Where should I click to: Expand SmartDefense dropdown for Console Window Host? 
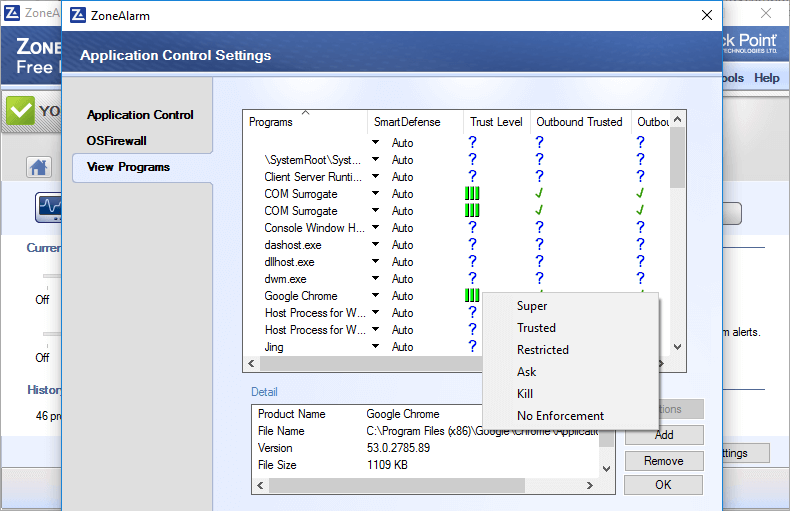click(376, 228)
